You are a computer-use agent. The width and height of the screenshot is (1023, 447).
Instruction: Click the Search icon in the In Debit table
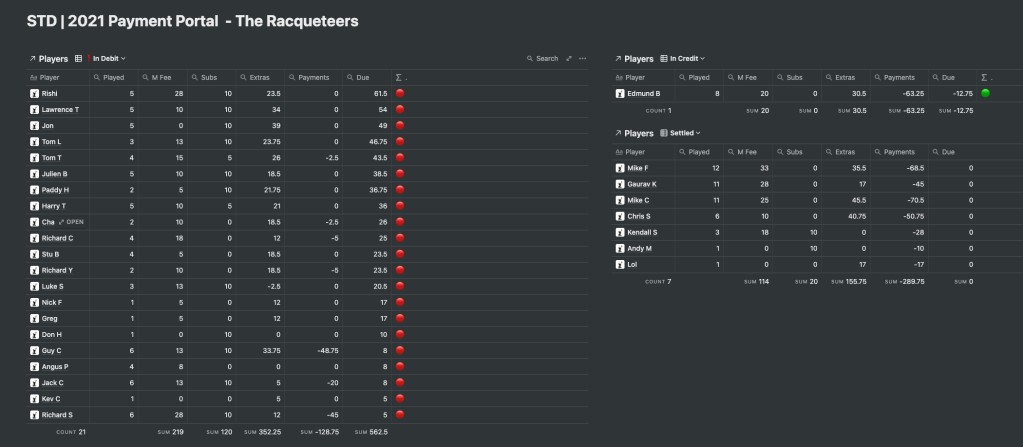[530, 59]
